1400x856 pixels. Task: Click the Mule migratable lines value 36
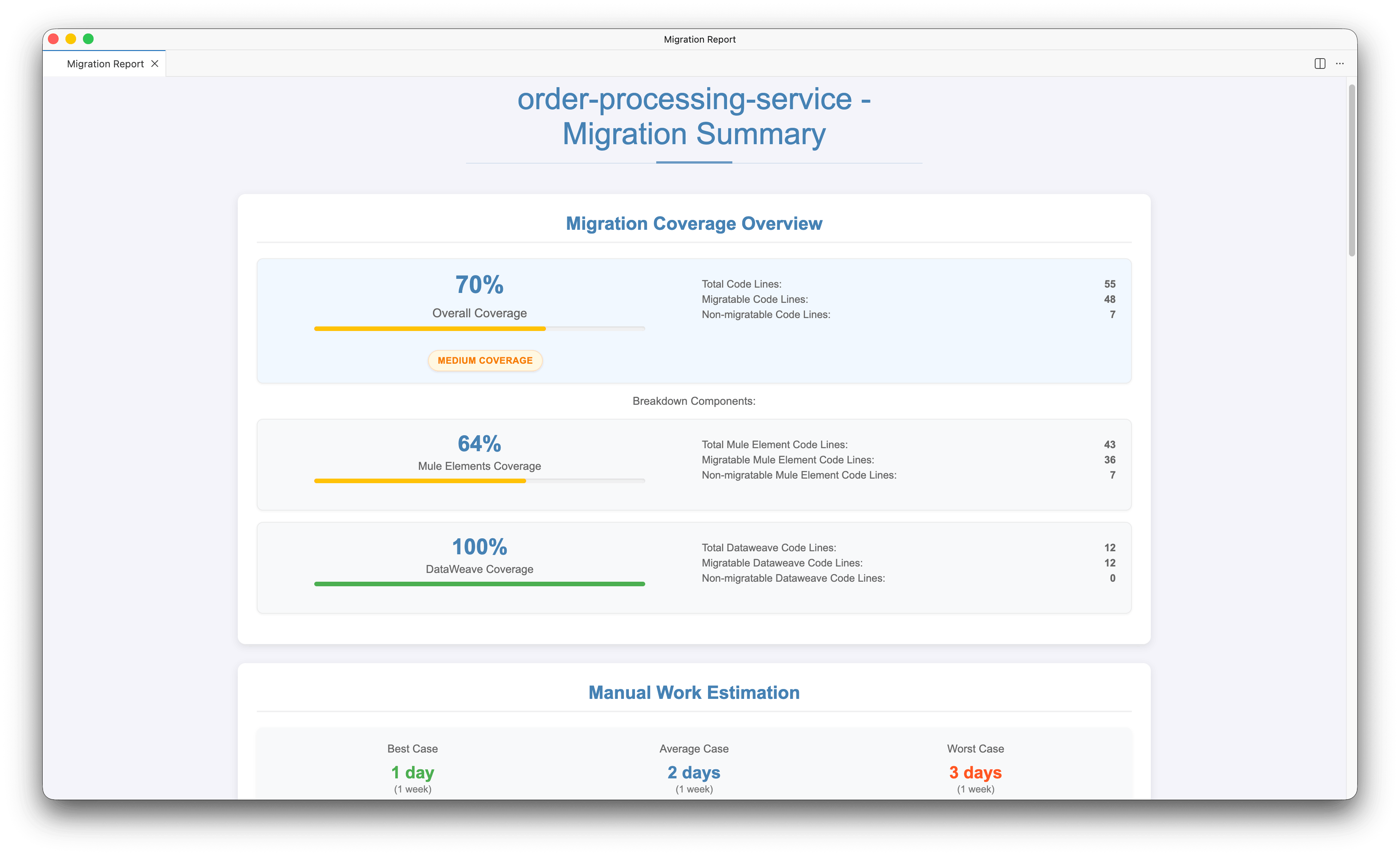(1110, 460)
